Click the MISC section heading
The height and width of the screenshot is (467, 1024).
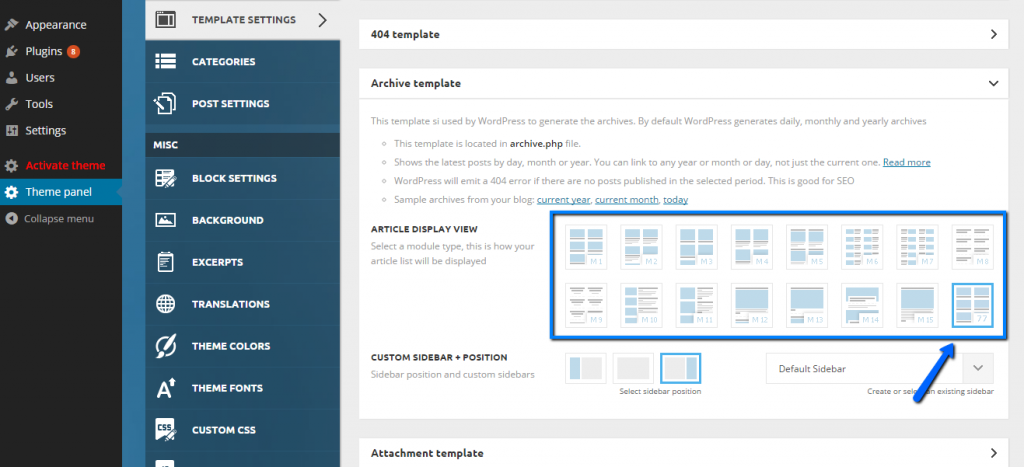tap(166, 145)
